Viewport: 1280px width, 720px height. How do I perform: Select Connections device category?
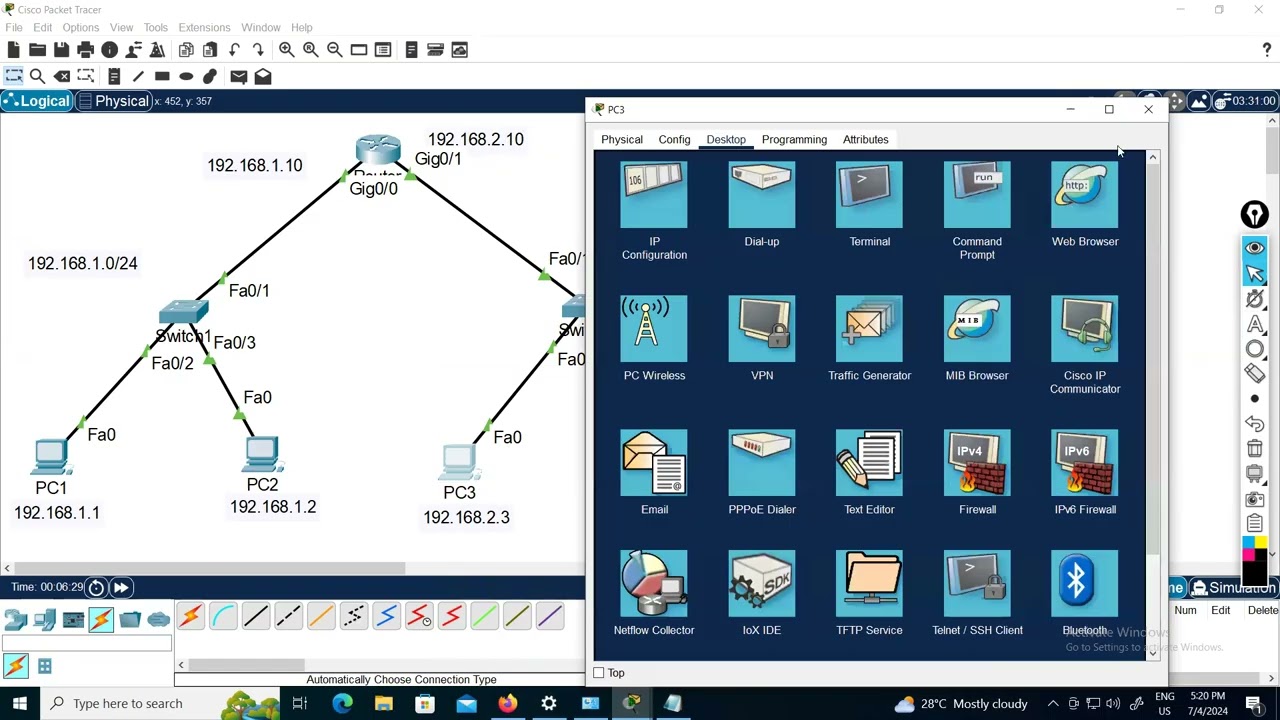click(101, 620)
